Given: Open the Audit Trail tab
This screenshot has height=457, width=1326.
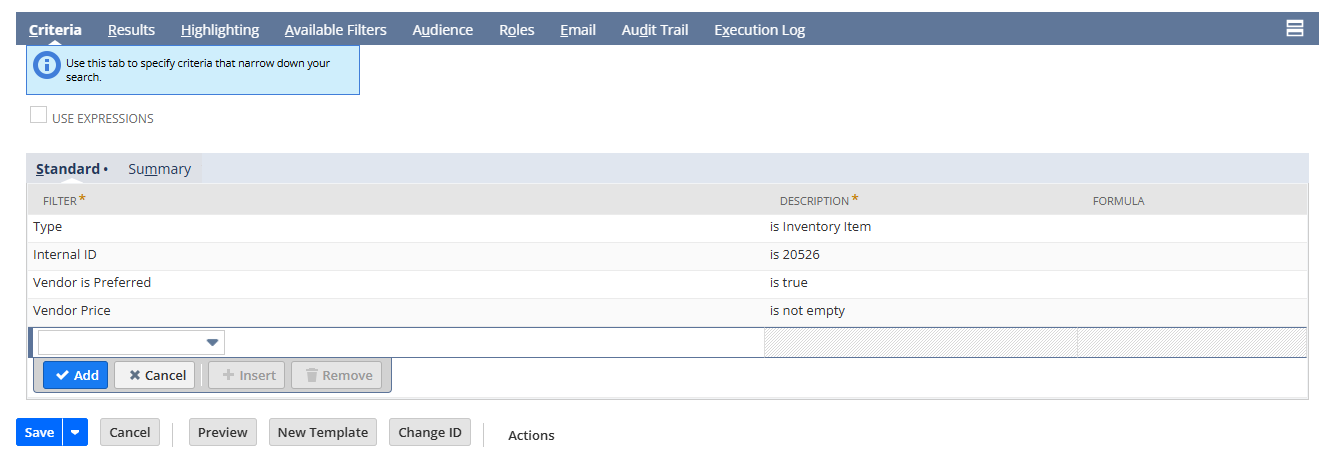Looking at the screenshot, I should [x=654, y=30].
